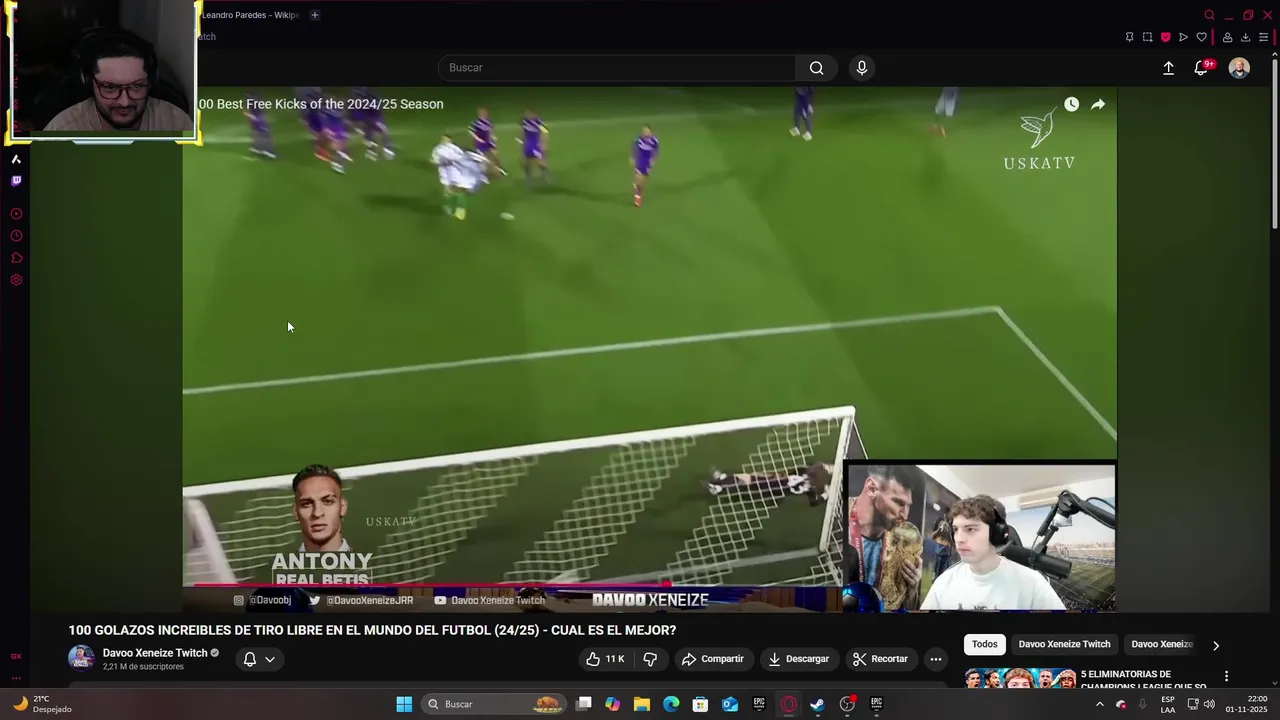Open Task View on taskbar
The image size is (1280, 720).
(584, 704)
